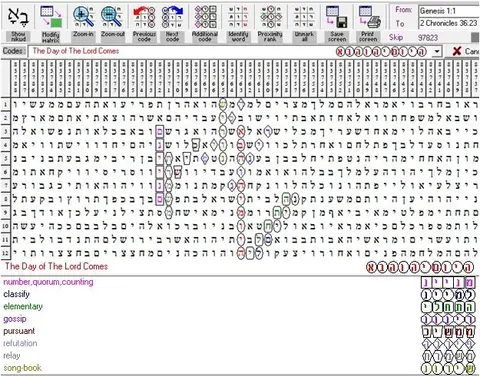480x376 pixels.
Task: Select the 'refutation' term
Action: point(20,343)
